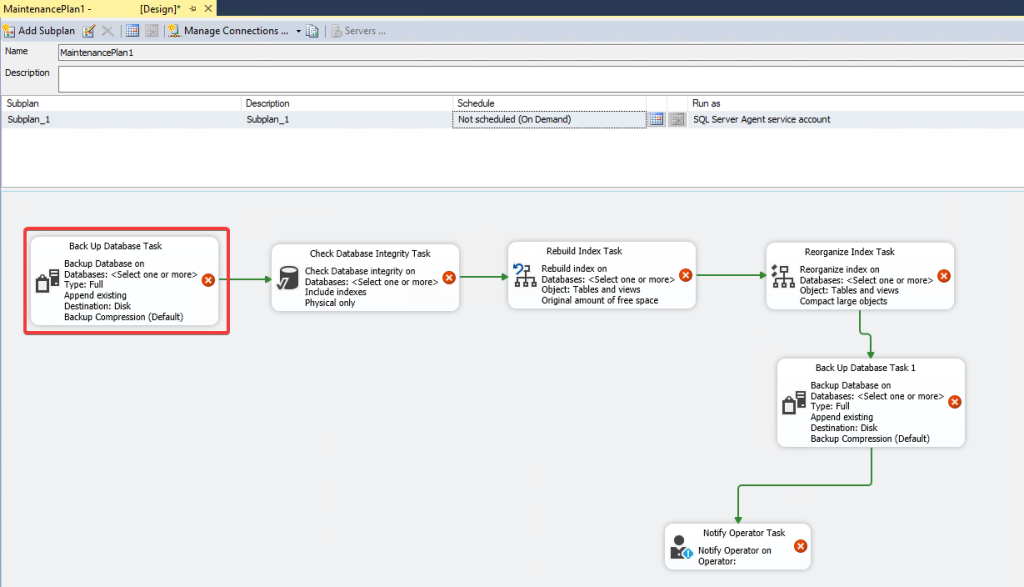This screenshot has height=587, width=1024.
Task: Open subplan properties using the edit pencil icon
Action: click(x=89, y=30)
